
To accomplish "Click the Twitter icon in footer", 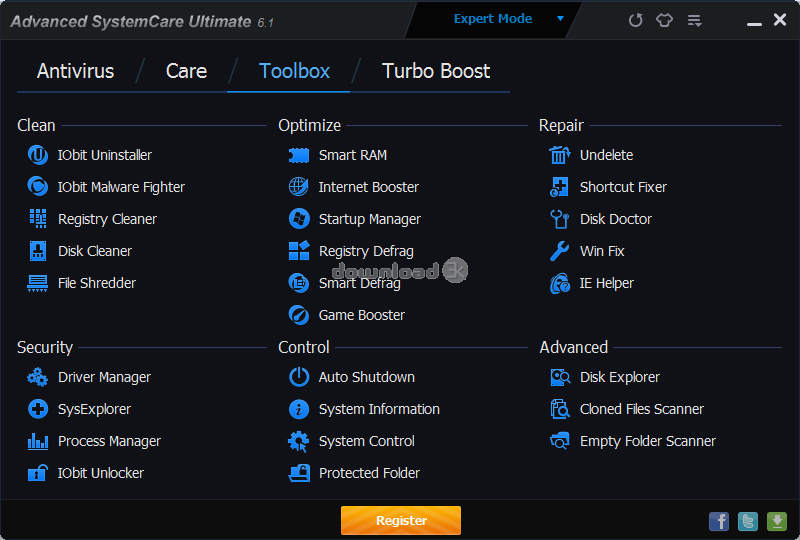I will pyautogui.click(x=747, y=522).
